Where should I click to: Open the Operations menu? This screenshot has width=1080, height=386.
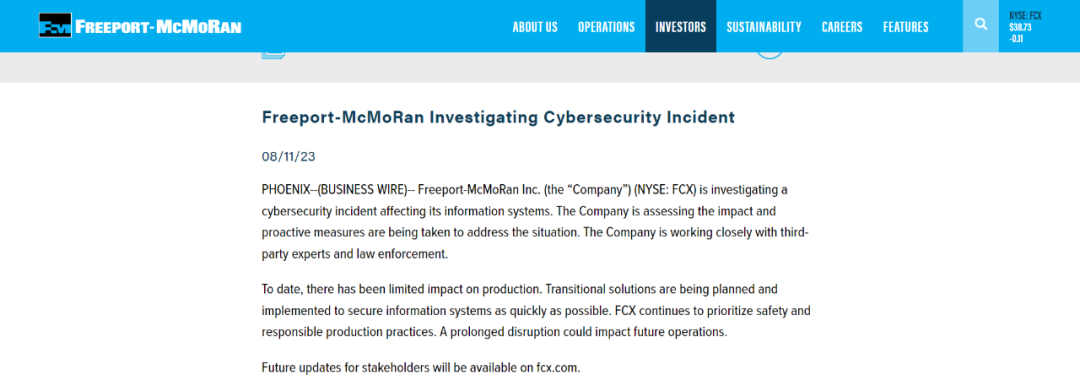606,27
